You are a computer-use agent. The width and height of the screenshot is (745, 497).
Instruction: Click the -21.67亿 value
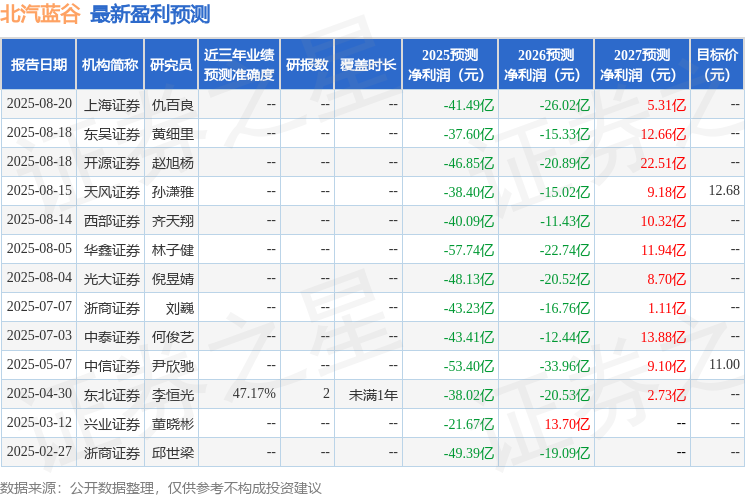(468, 424)
